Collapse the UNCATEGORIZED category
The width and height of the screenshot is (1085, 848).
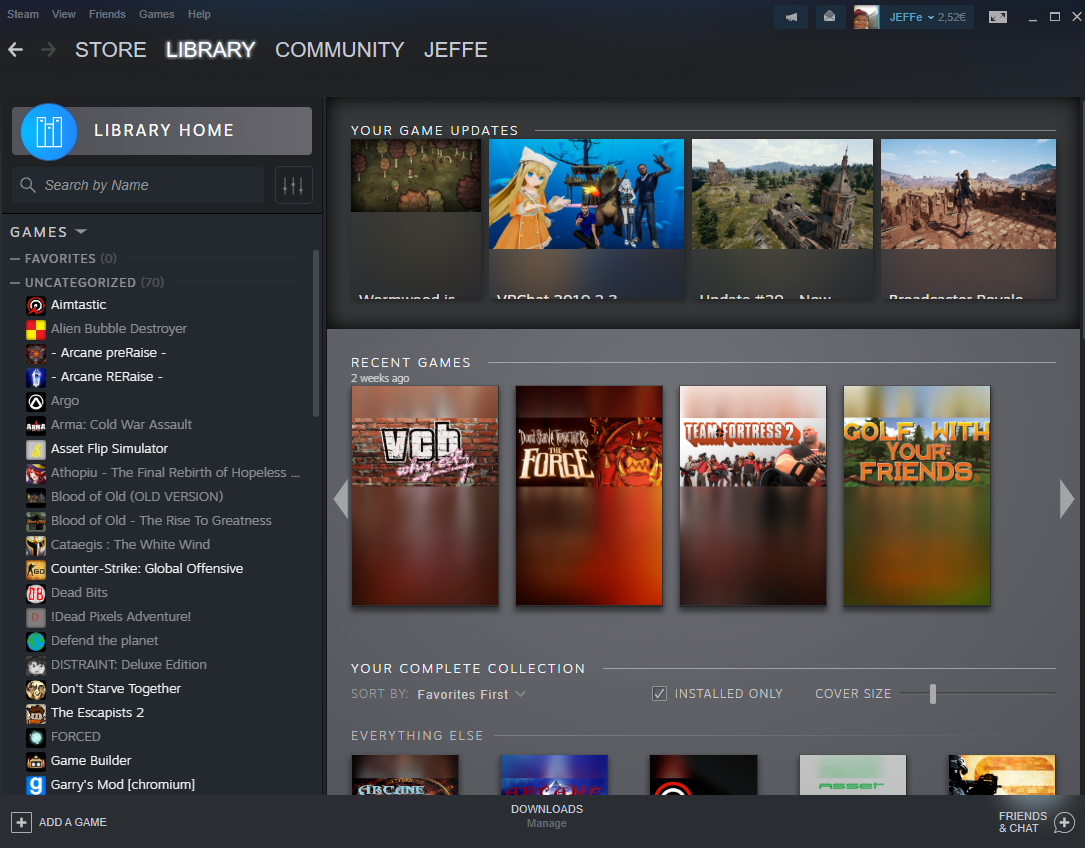pyautogui.click(x=15, y=282)
